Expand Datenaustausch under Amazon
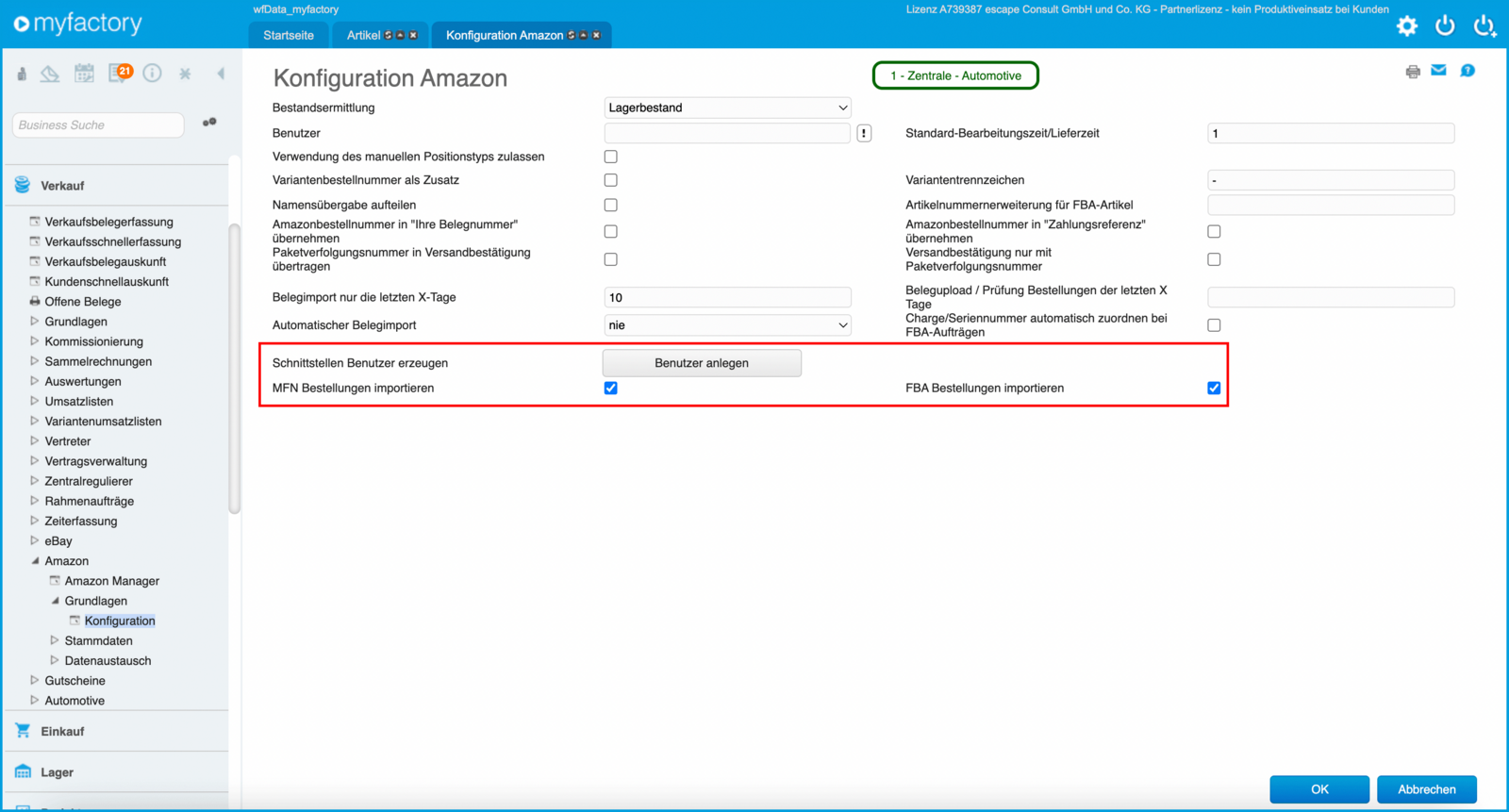Viewport: 1509px width, 812px height. 55,661
